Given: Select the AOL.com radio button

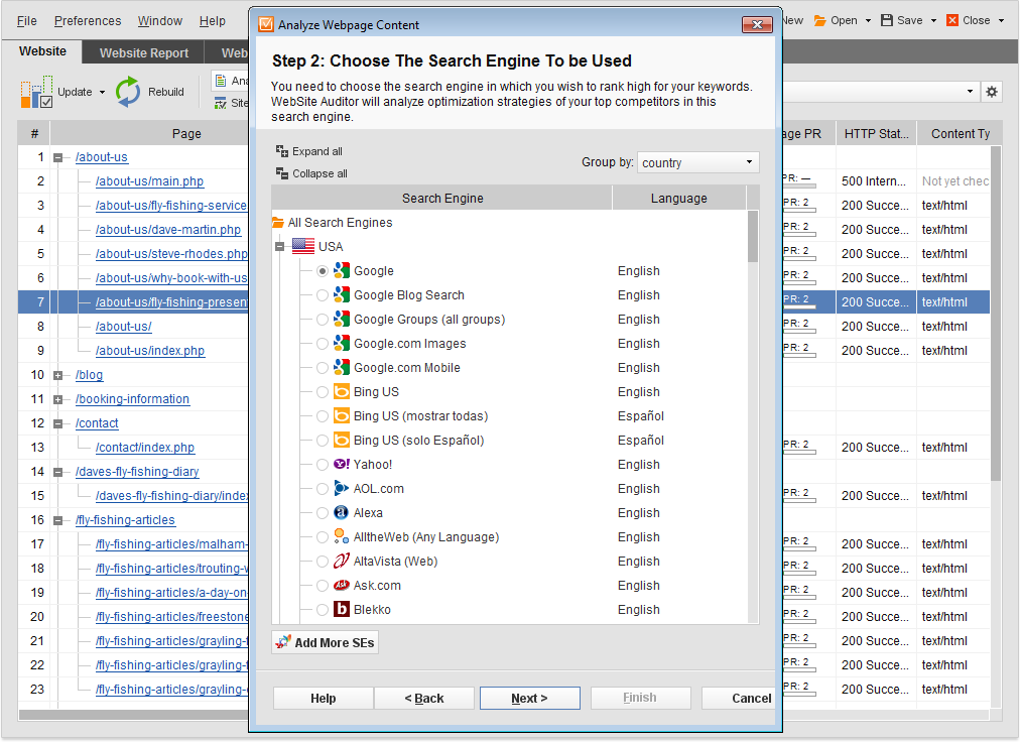Looking at the screenshot, I should click(322, 488).
